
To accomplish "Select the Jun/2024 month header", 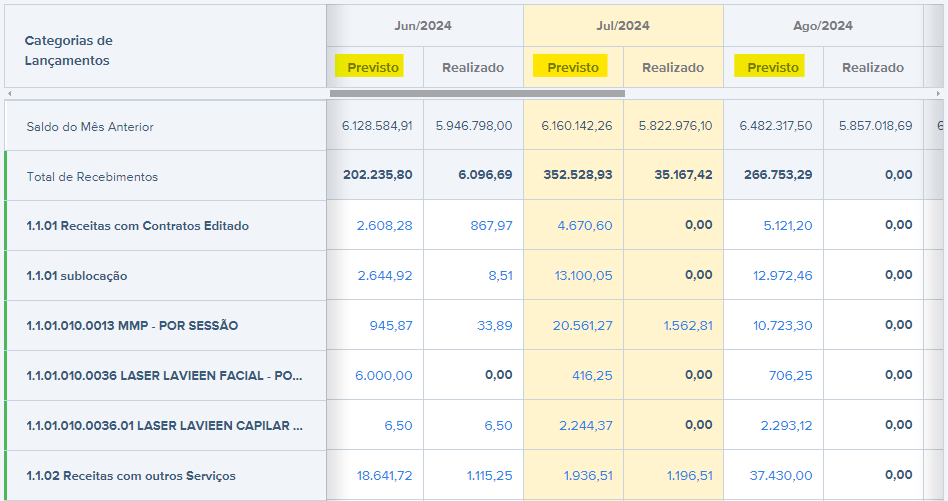I will tap(424, 26).
